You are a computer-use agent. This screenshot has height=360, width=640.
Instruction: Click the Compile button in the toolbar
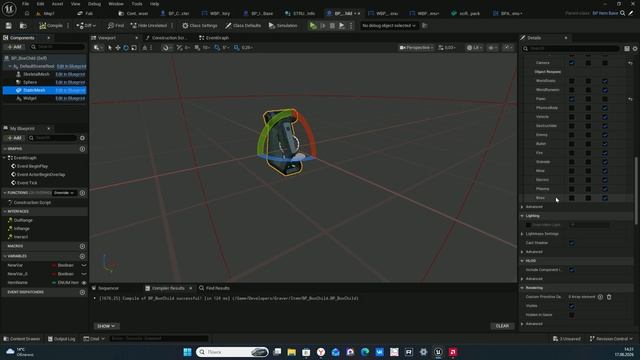[51, 25]
